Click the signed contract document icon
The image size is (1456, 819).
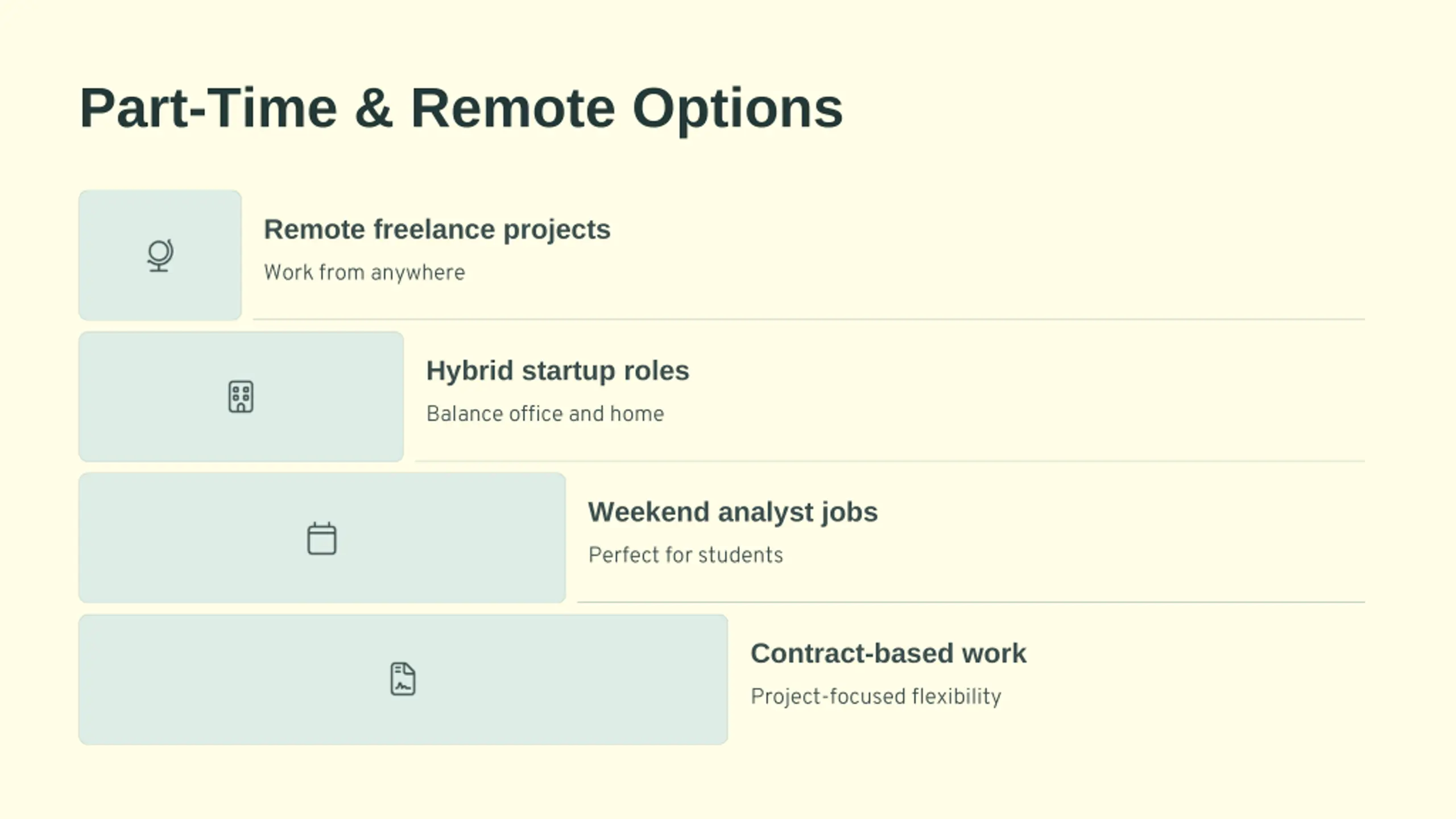coord(403,679)
